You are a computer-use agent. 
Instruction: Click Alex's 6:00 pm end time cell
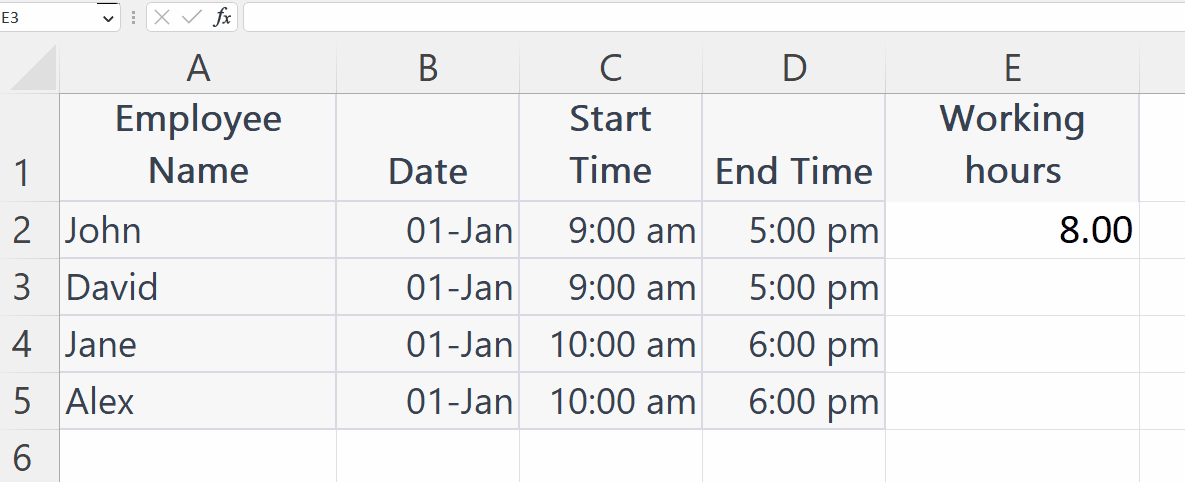[x=794, y=400]
